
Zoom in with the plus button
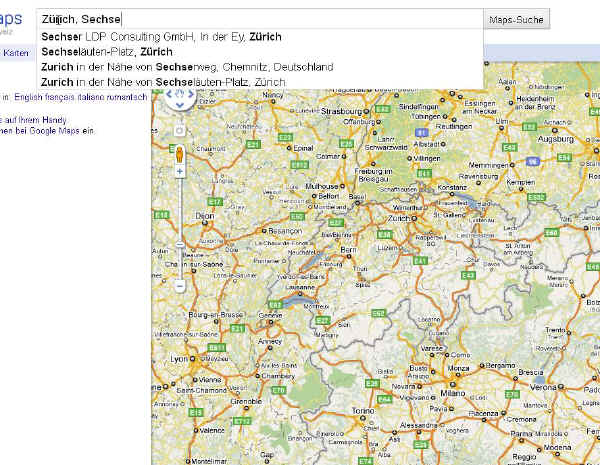(180, 171)
